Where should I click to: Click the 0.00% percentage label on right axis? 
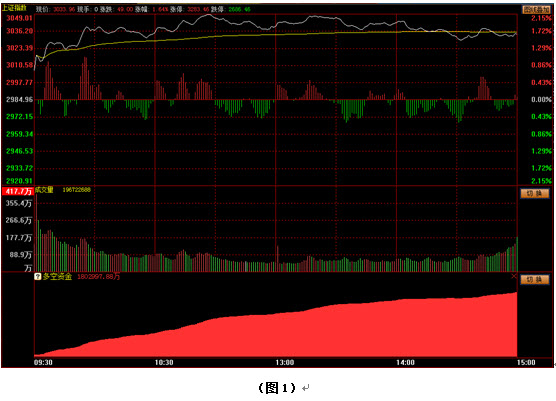(541, 100)
